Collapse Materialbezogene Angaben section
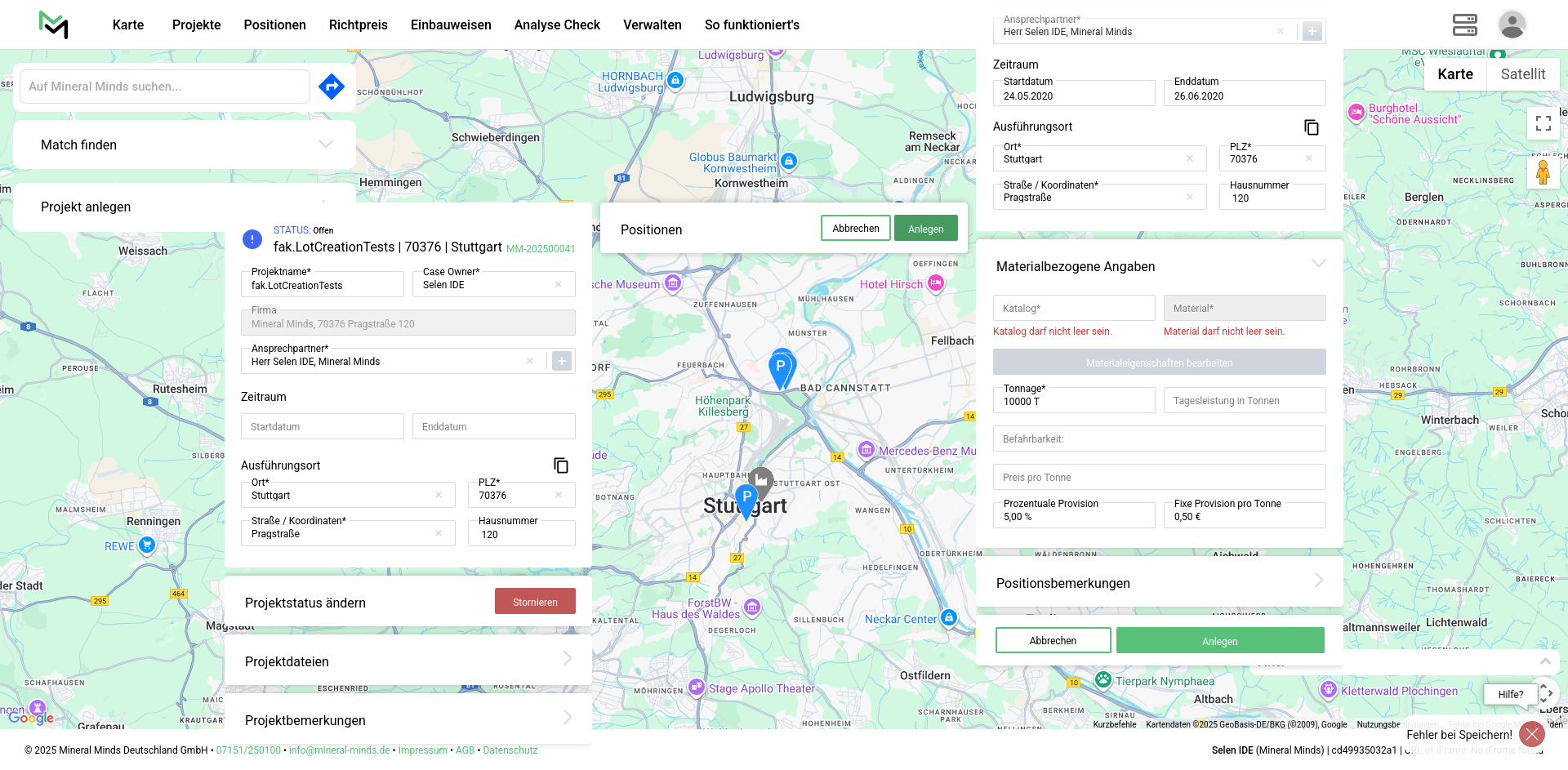 [1318, 264]
